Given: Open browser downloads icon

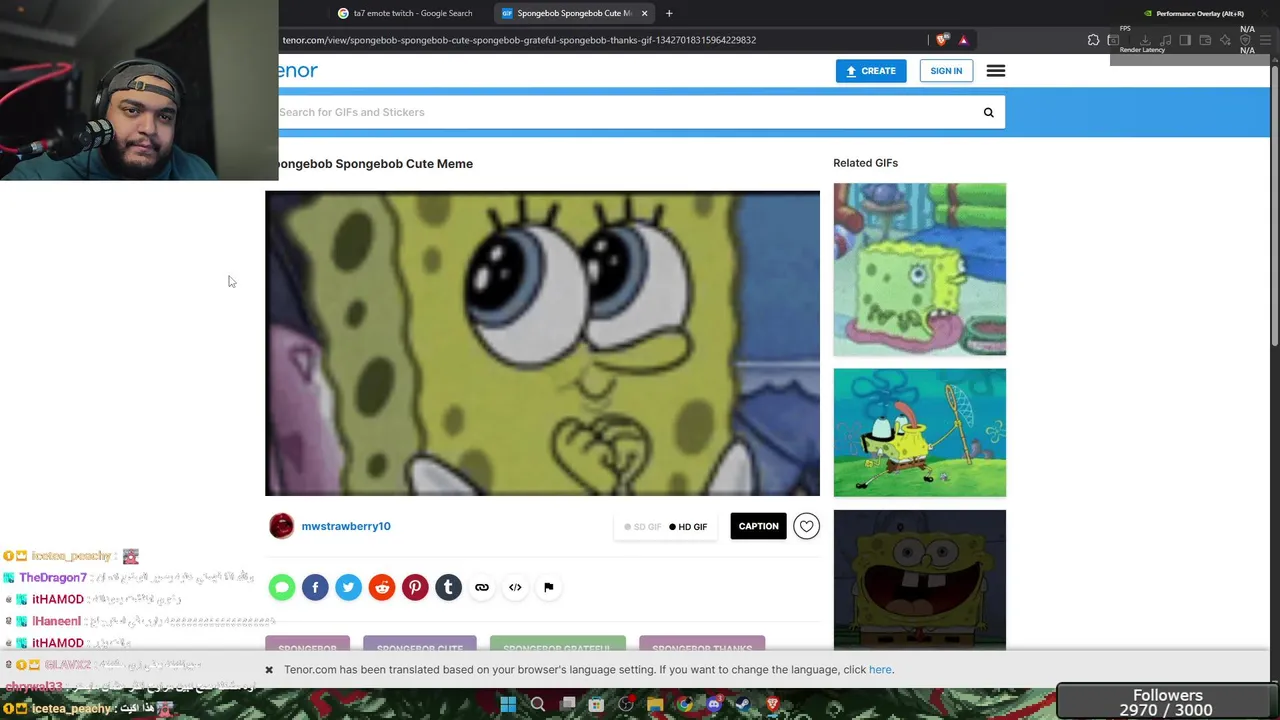Looking at the screenshot, I should 1145,40.
